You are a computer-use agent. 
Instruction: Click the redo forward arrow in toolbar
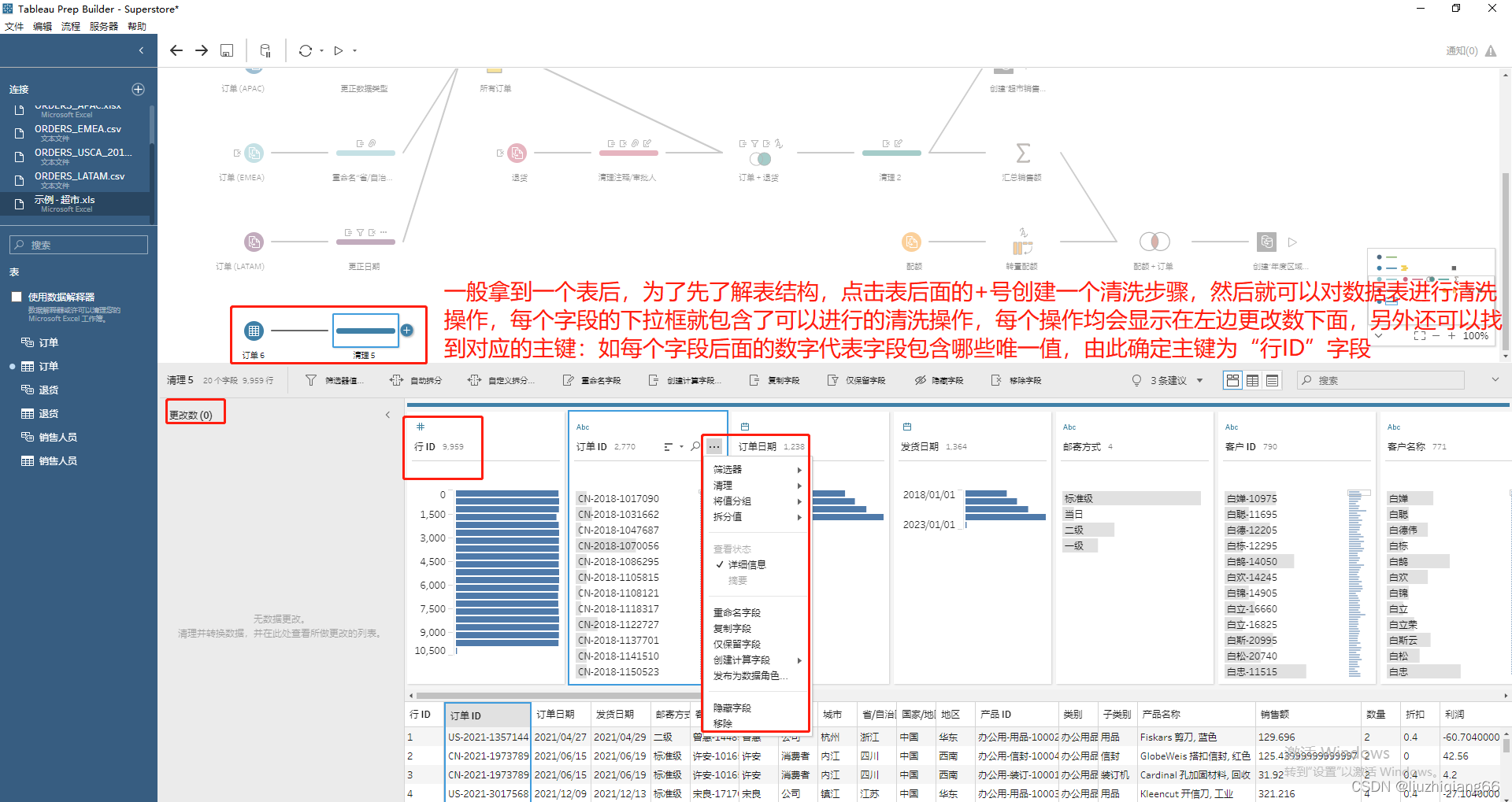click(x=202, y=50)
